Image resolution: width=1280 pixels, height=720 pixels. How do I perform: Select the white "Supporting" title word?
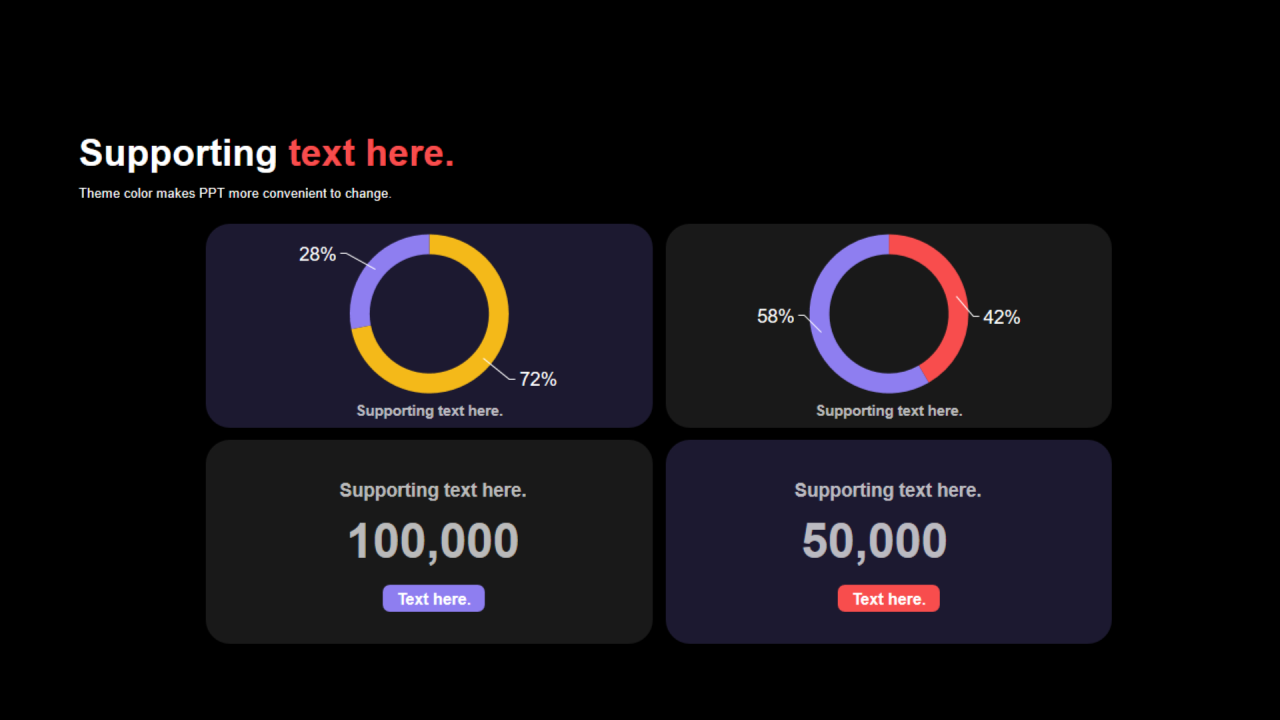click(178, 153)
